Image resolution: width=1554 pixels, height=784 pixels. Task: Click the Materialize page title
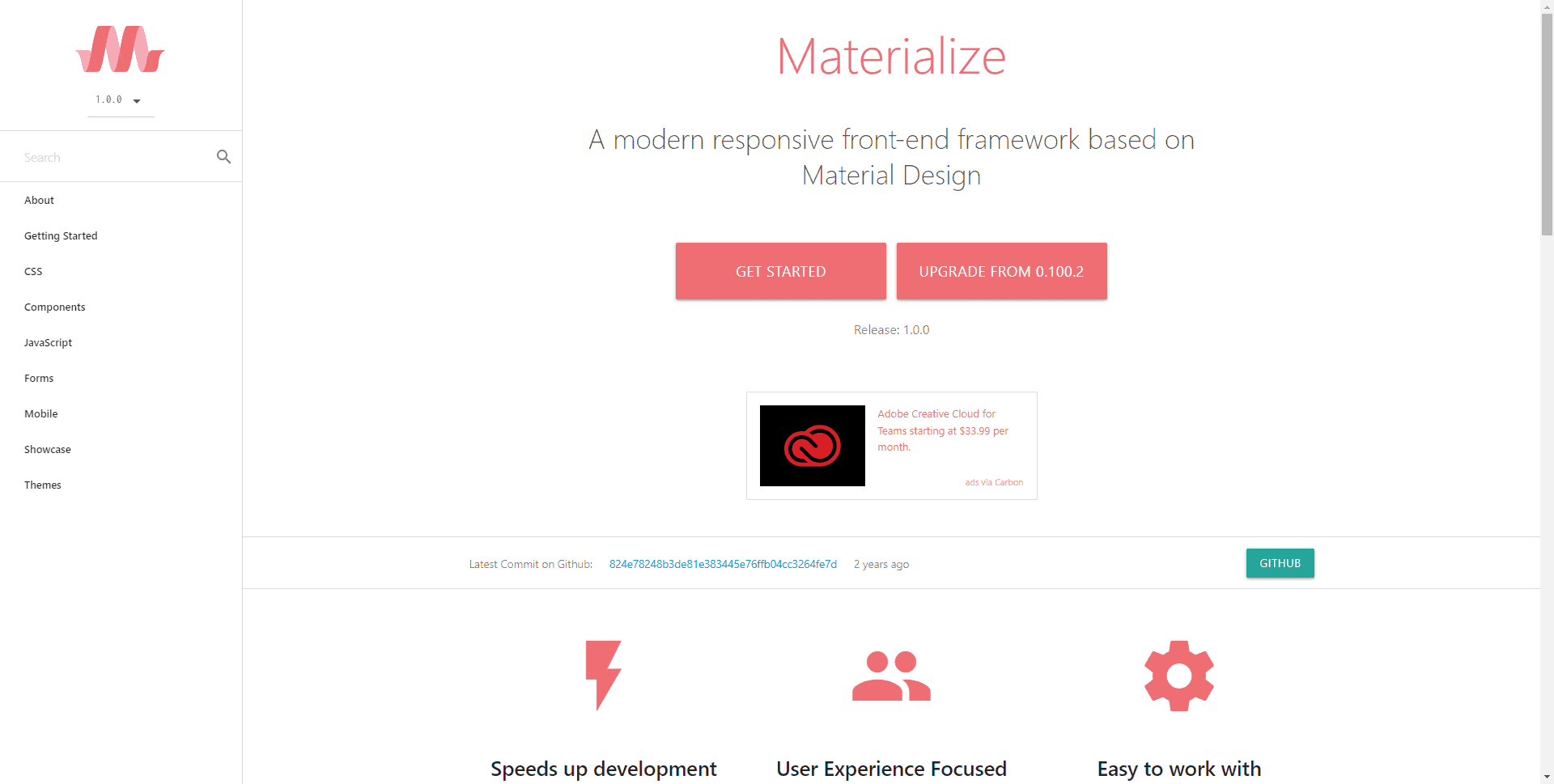coord(891,57)
